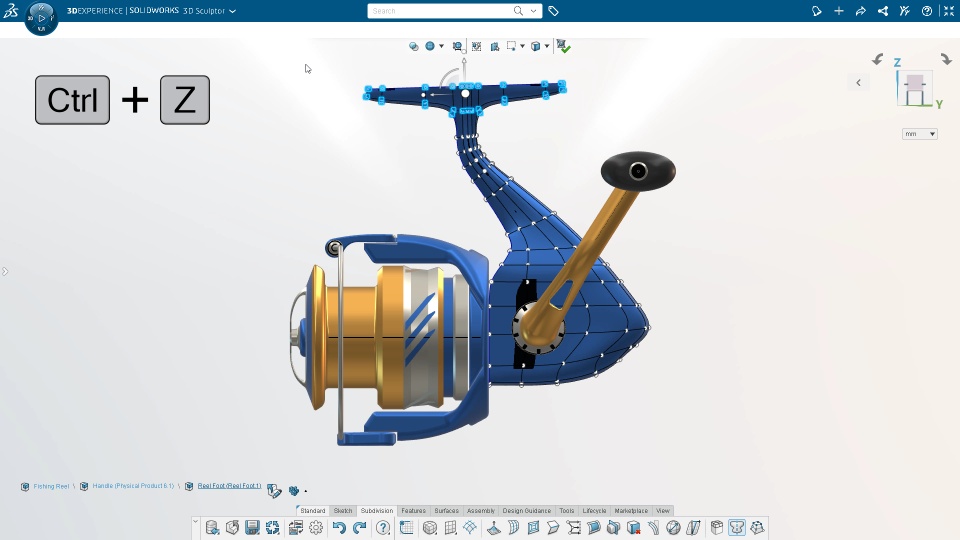The height and width of the screenshot is (540, 960).
Task: Click the confirm check mark icon in view toolbar
Action: coord(563,47)
